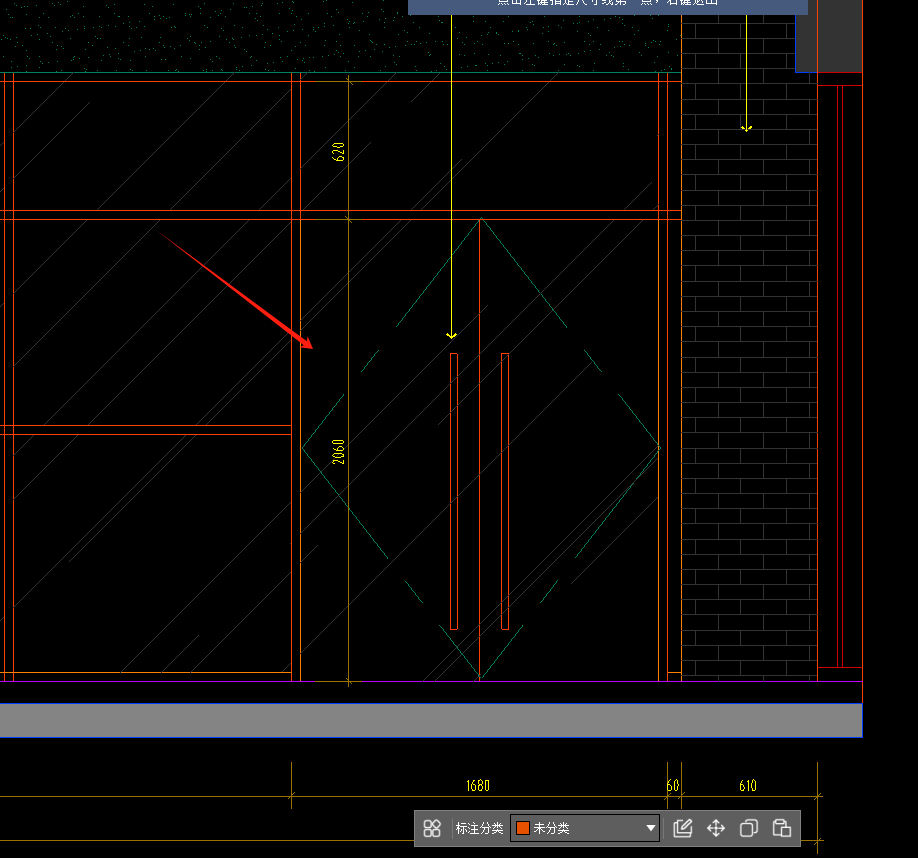Click the copy annotation icon
Screen dimensions: 918x858
pyautogui.click(x=749, y=828)
